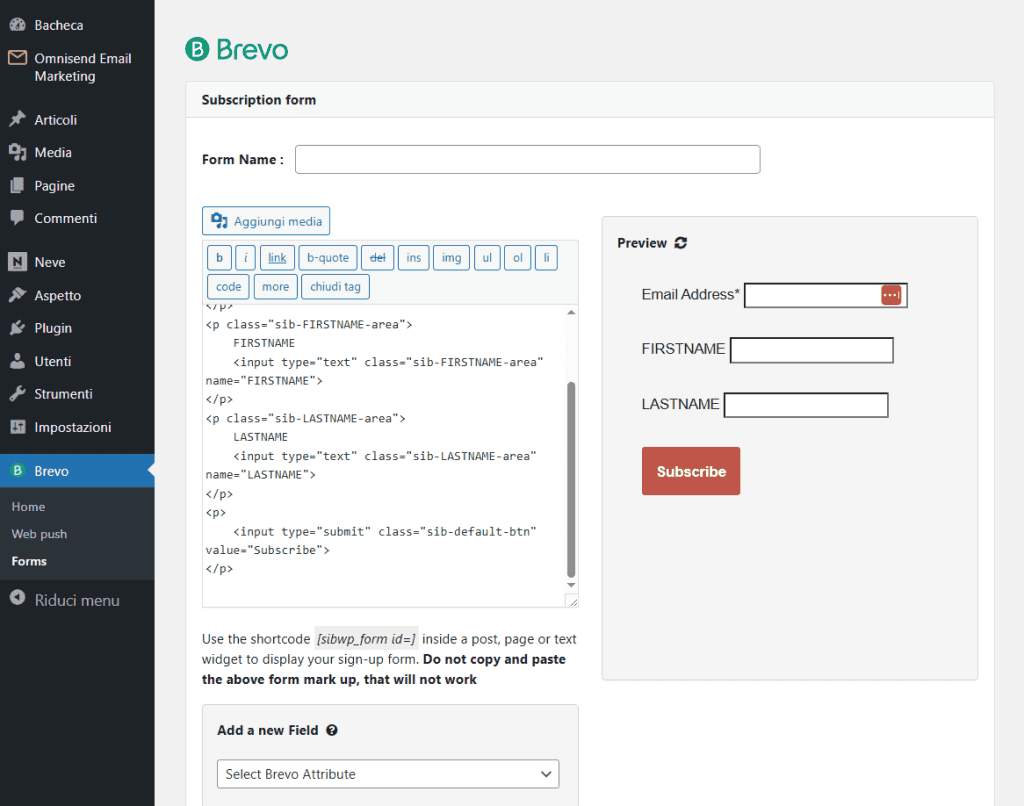Insert ordered list with ol button

point(518,257)
